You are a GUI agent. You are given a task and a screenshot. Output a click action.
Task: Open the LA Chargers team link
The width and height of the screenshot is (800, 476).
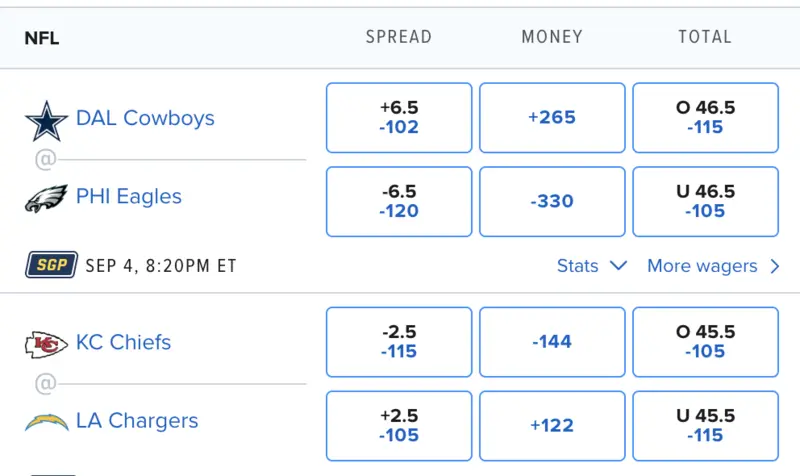pyautogui.click(x=137, y=421)
